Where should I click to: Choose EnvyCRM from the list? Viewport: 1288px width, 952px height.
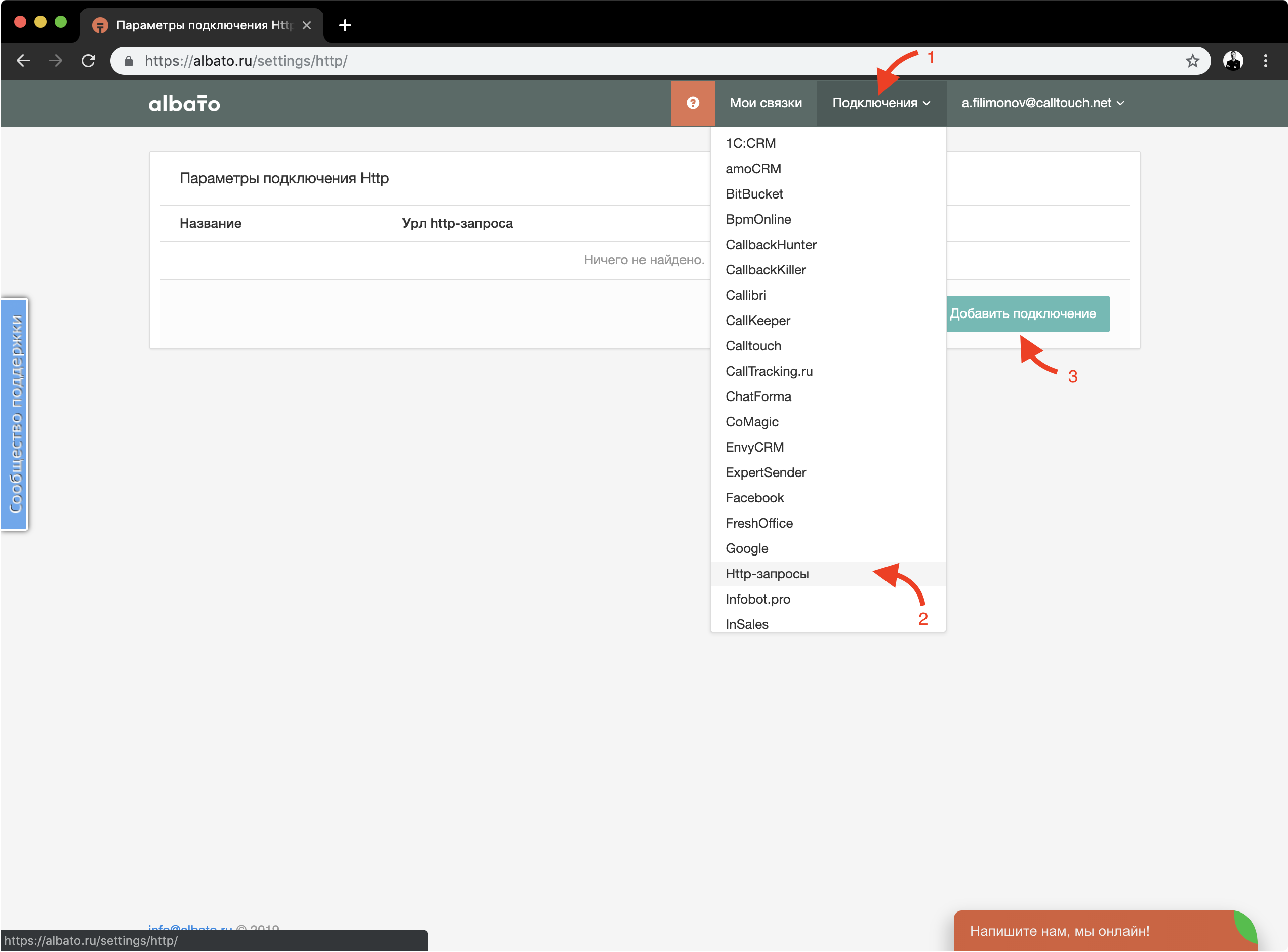(x=828, y=448)
